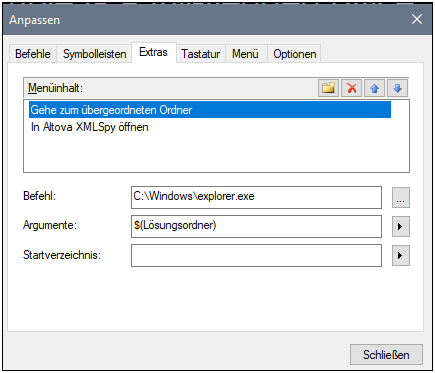Move menu entry up with the arrow icon
This screenshot has width=435, height=373.
[374, 88]
